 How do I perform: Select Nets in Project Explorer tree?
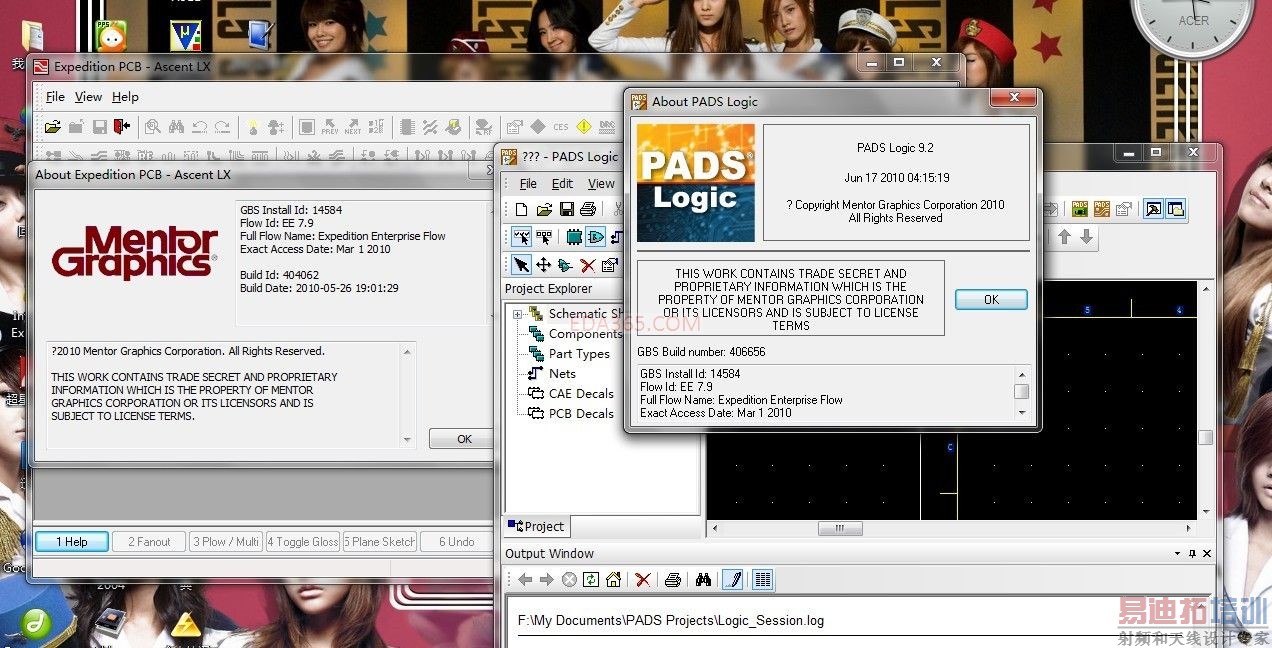click(x=562, y=374)
